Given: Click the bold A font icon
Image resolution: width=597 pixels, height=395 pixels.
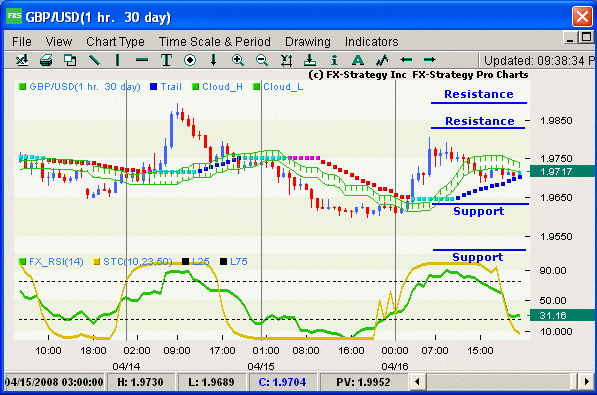Looking at the screenshot, I should point(358,60).
